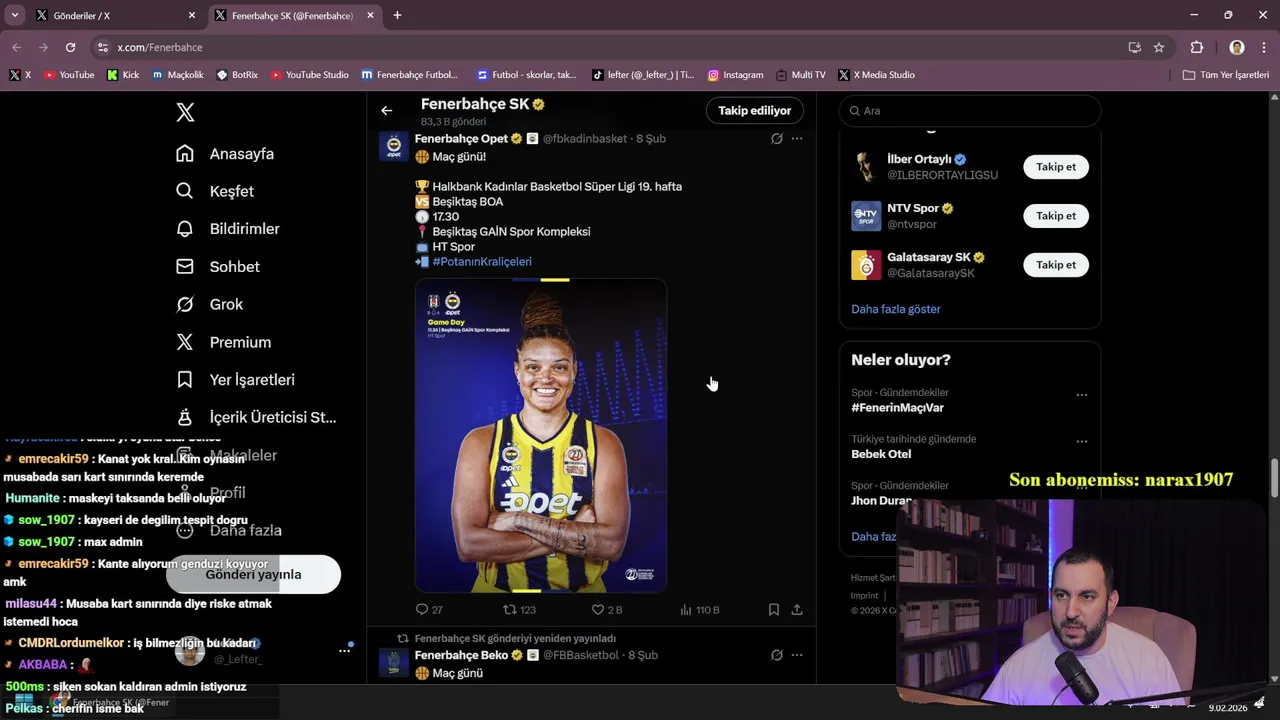Click the X logo in the sidebar
This screenshot has height=720, width=1280.
click(x=185, y=112)
